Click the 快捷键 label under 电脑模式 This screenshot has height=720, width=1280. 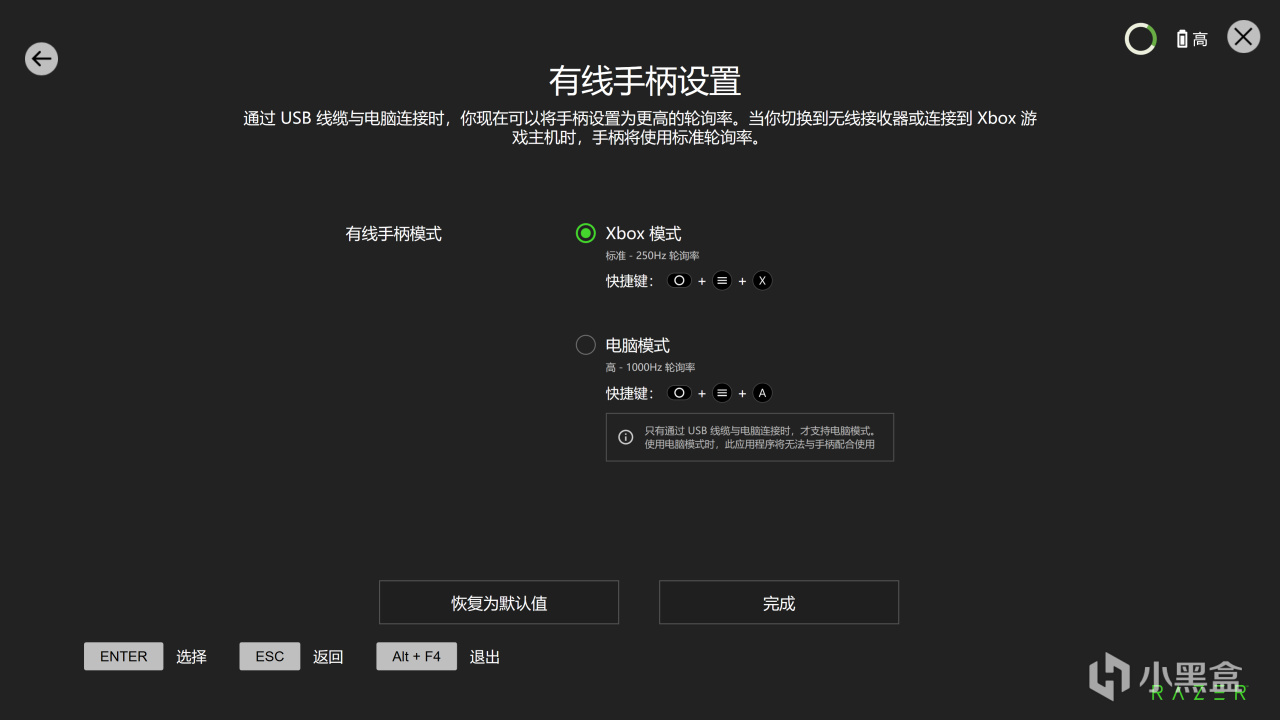coord(630,393)
